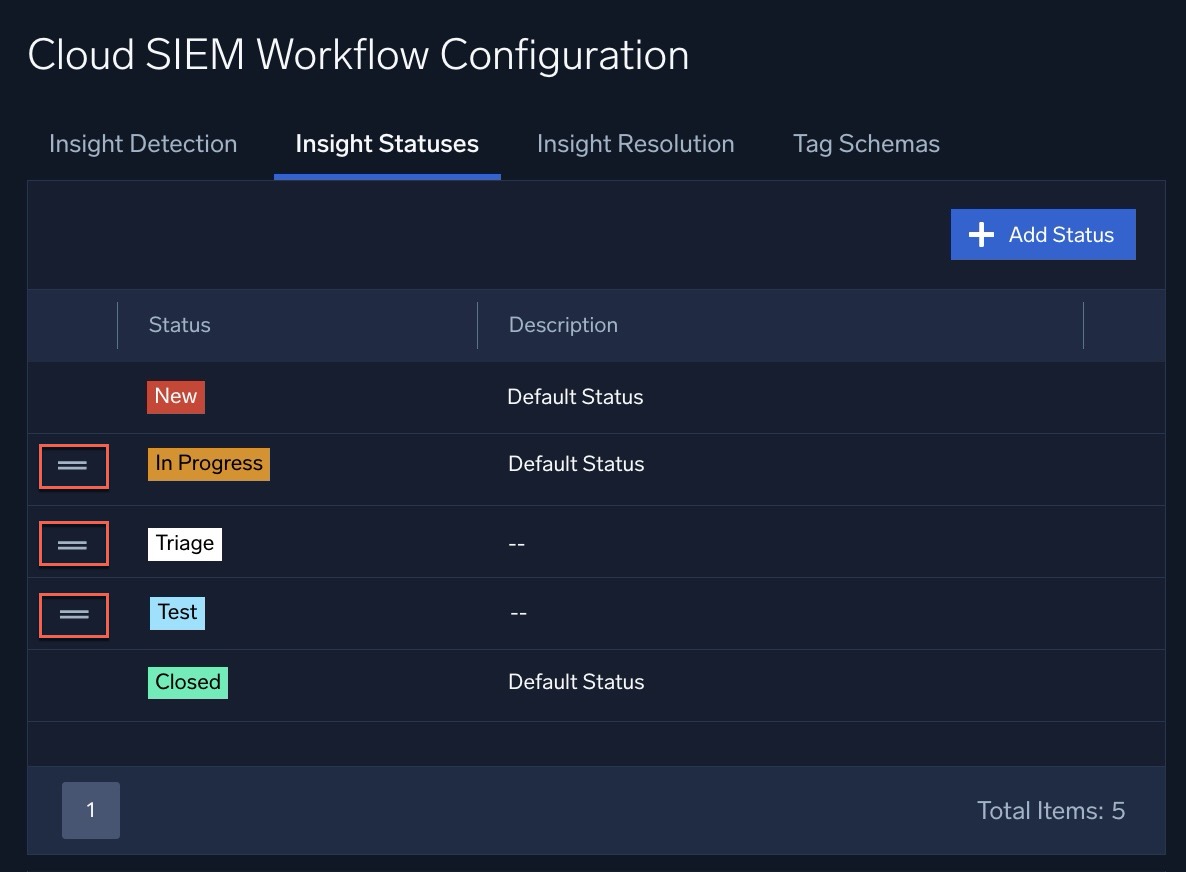Viewport: 1186px width, 872px height.
Task: Go to the Tag Schemas tab
Action: pos(866,144)
